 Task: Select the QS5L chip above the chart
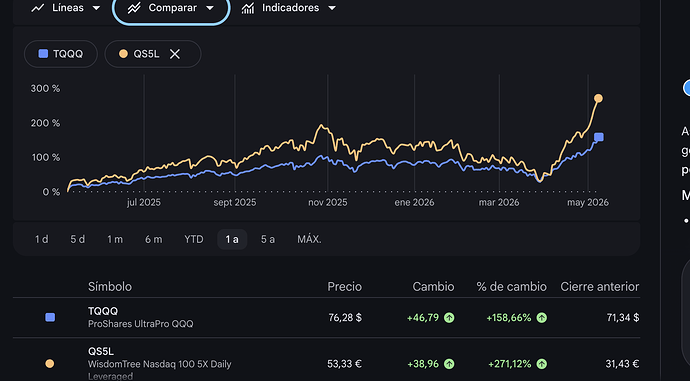click(153, 54)
